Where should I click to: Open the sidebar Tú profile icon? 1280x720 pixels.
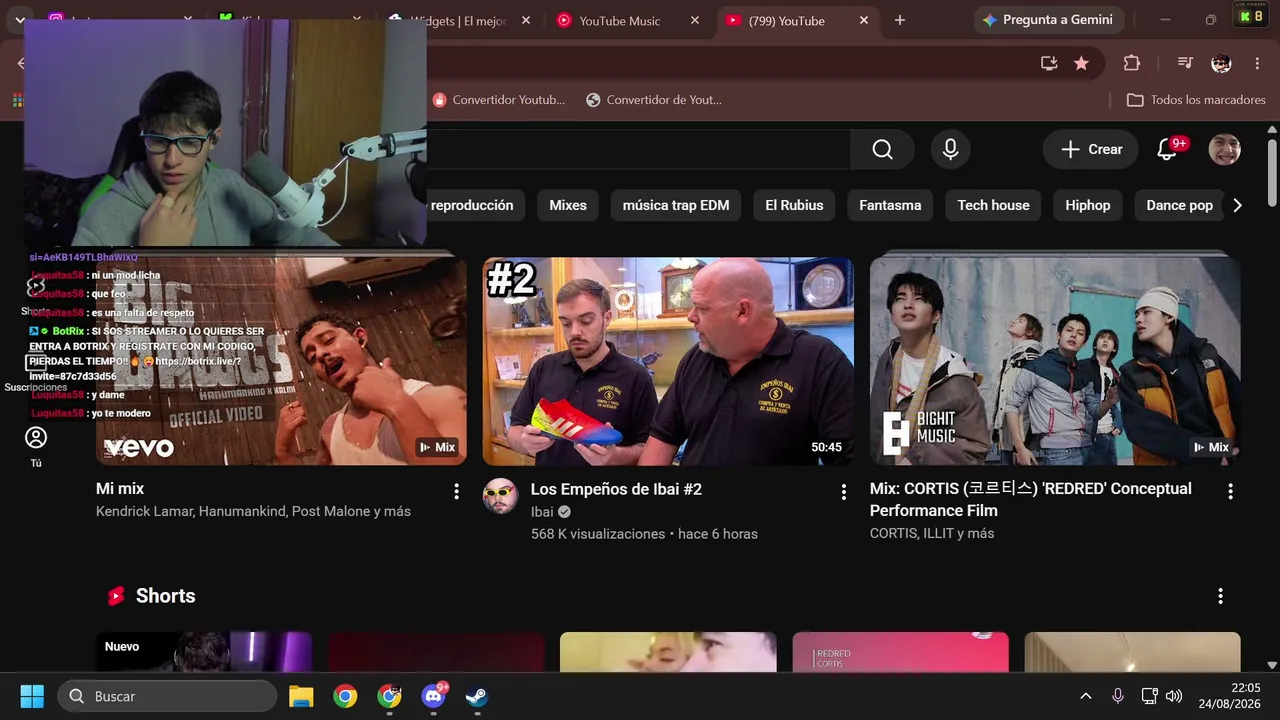(36, 438)
